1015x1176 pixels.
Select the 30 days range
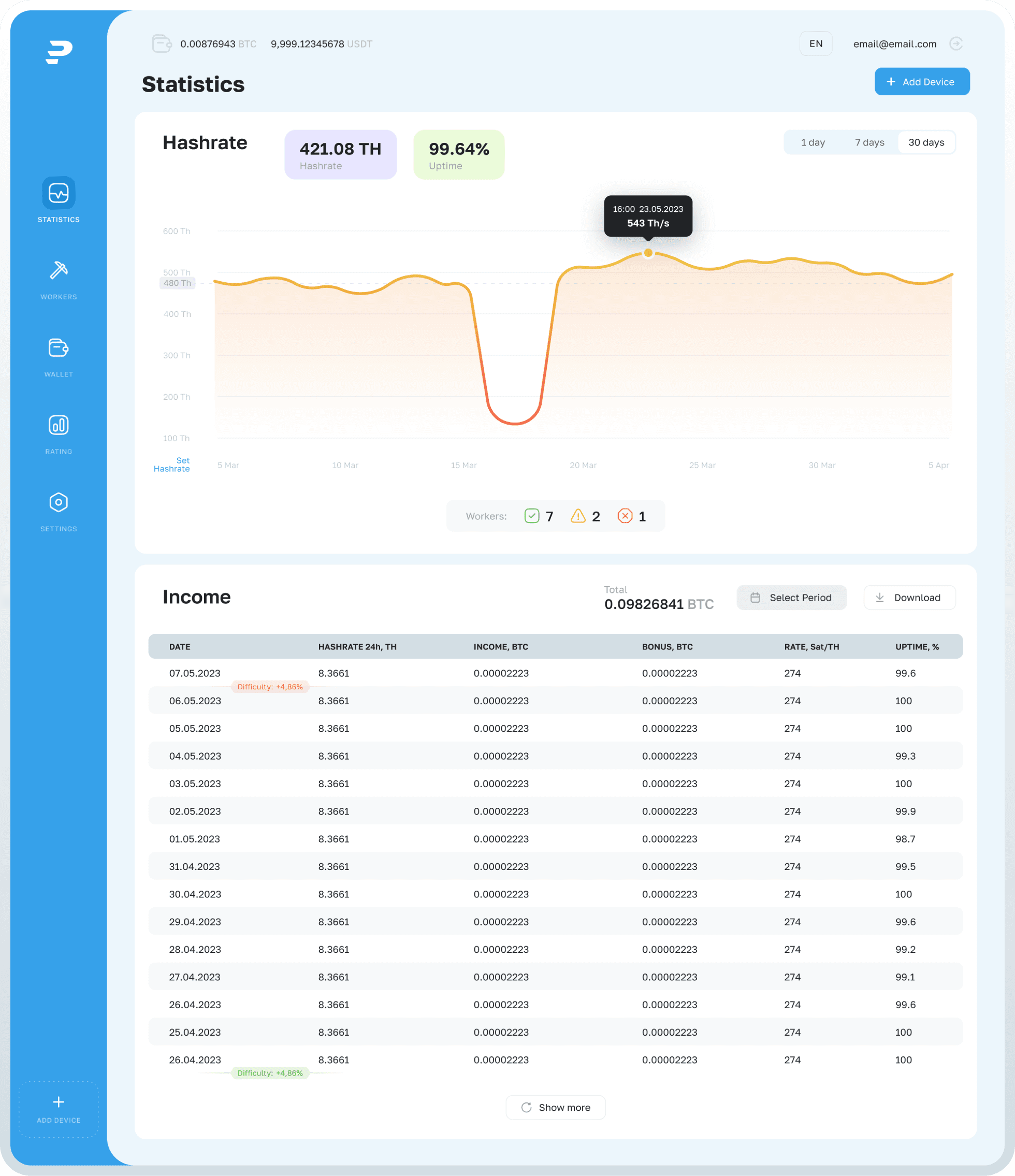click(x=926, y=142)
